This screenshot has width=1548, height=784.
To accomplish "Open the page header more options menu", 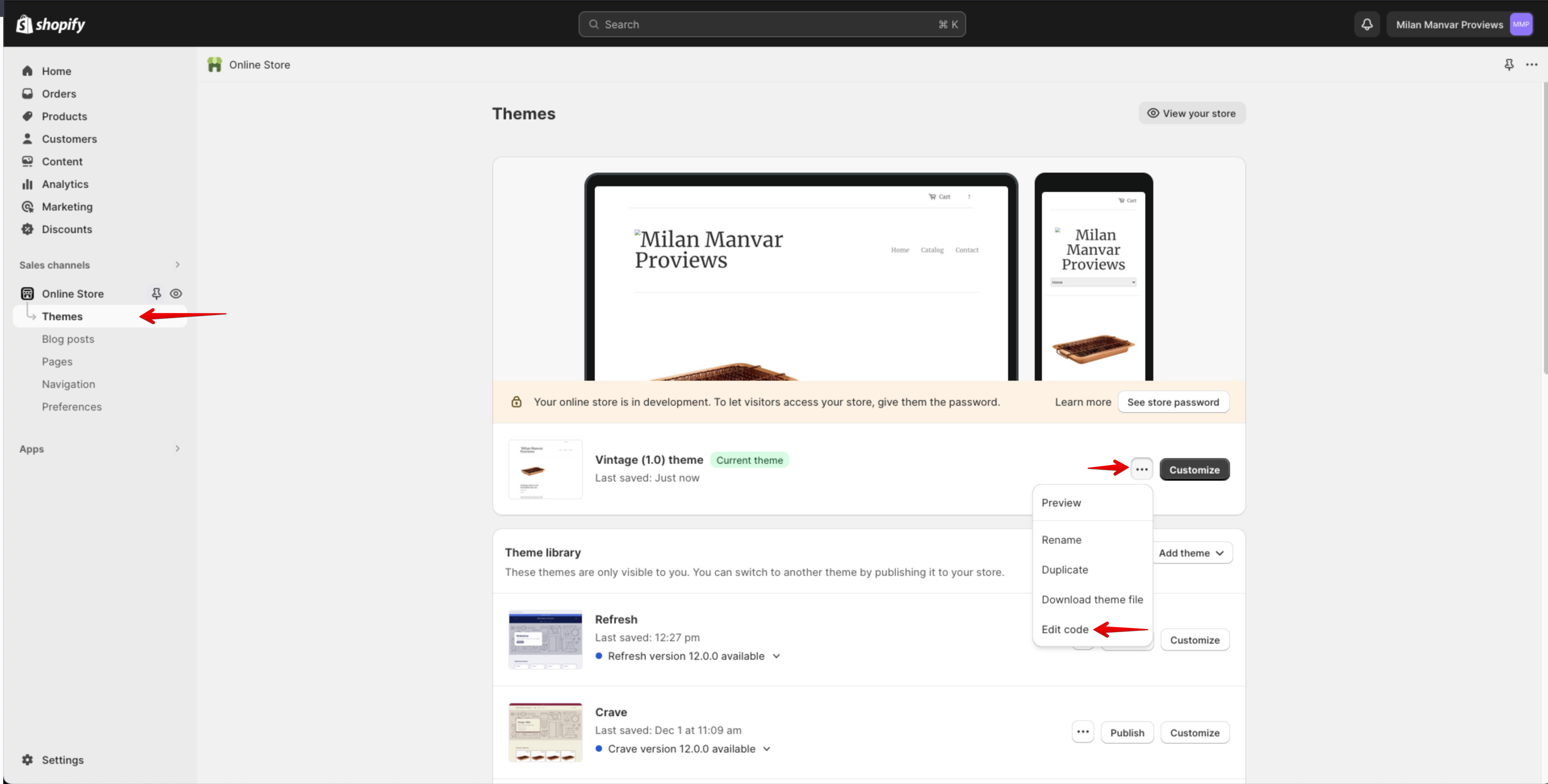I will (1531, 64).
